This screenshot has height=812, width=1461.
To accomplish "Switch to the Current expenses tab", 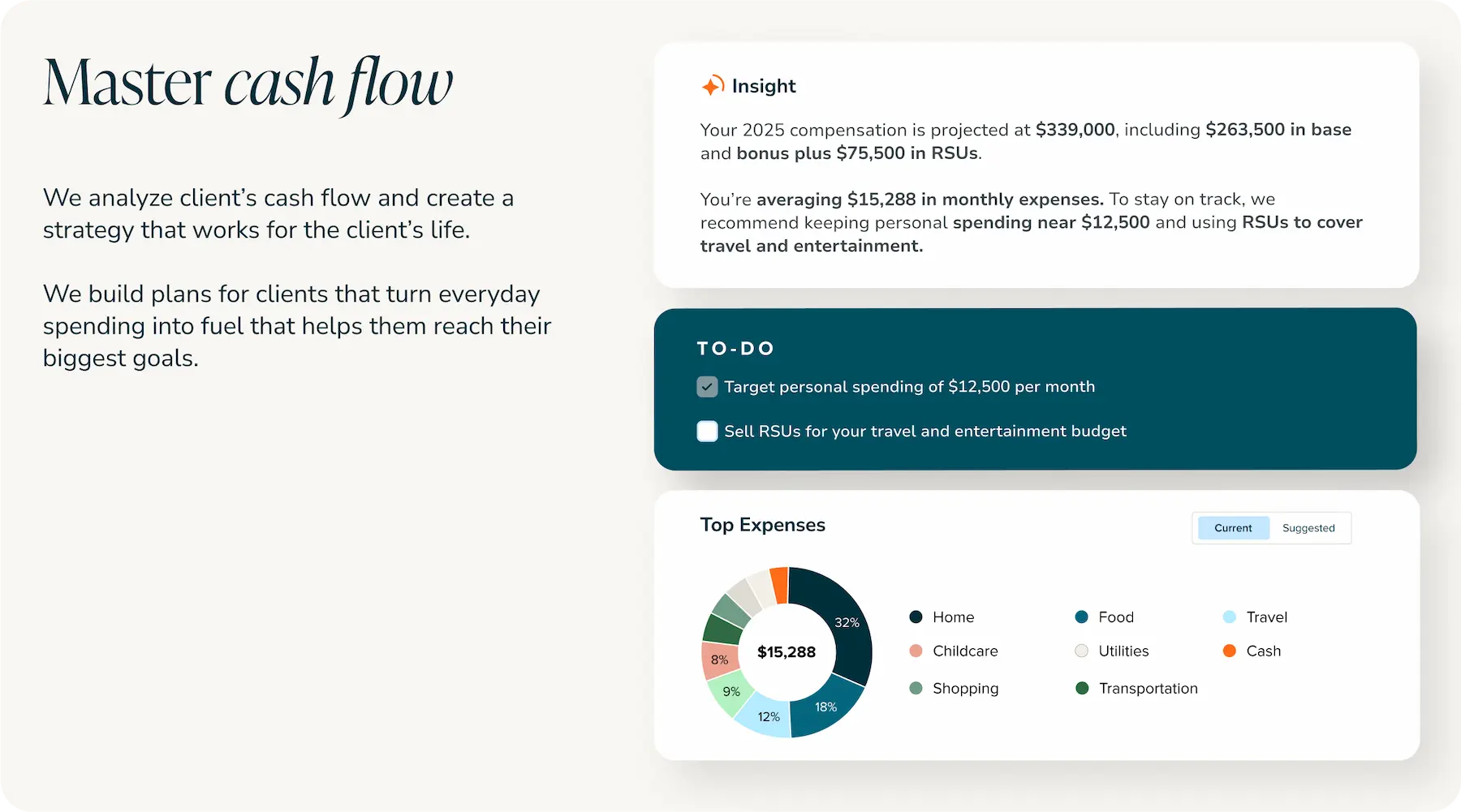I will coord(1232,528).
